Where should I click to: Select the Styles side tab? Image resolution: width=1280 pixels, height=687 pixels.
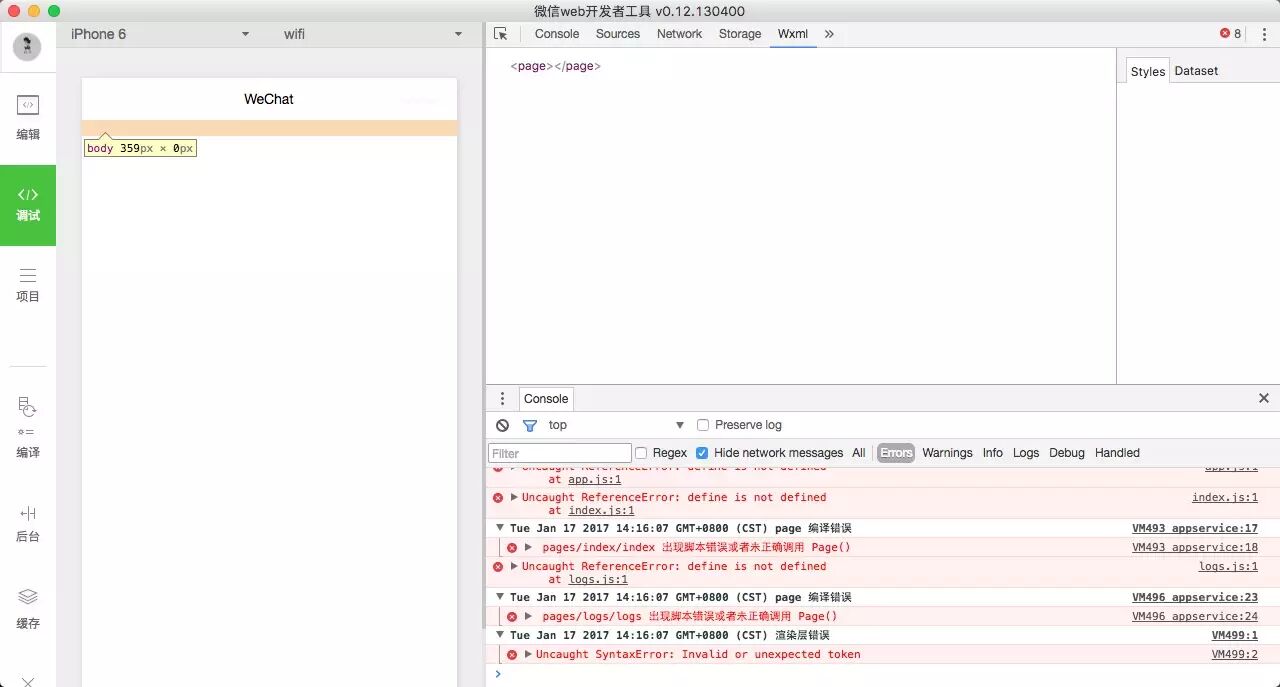click(1147, 71)
